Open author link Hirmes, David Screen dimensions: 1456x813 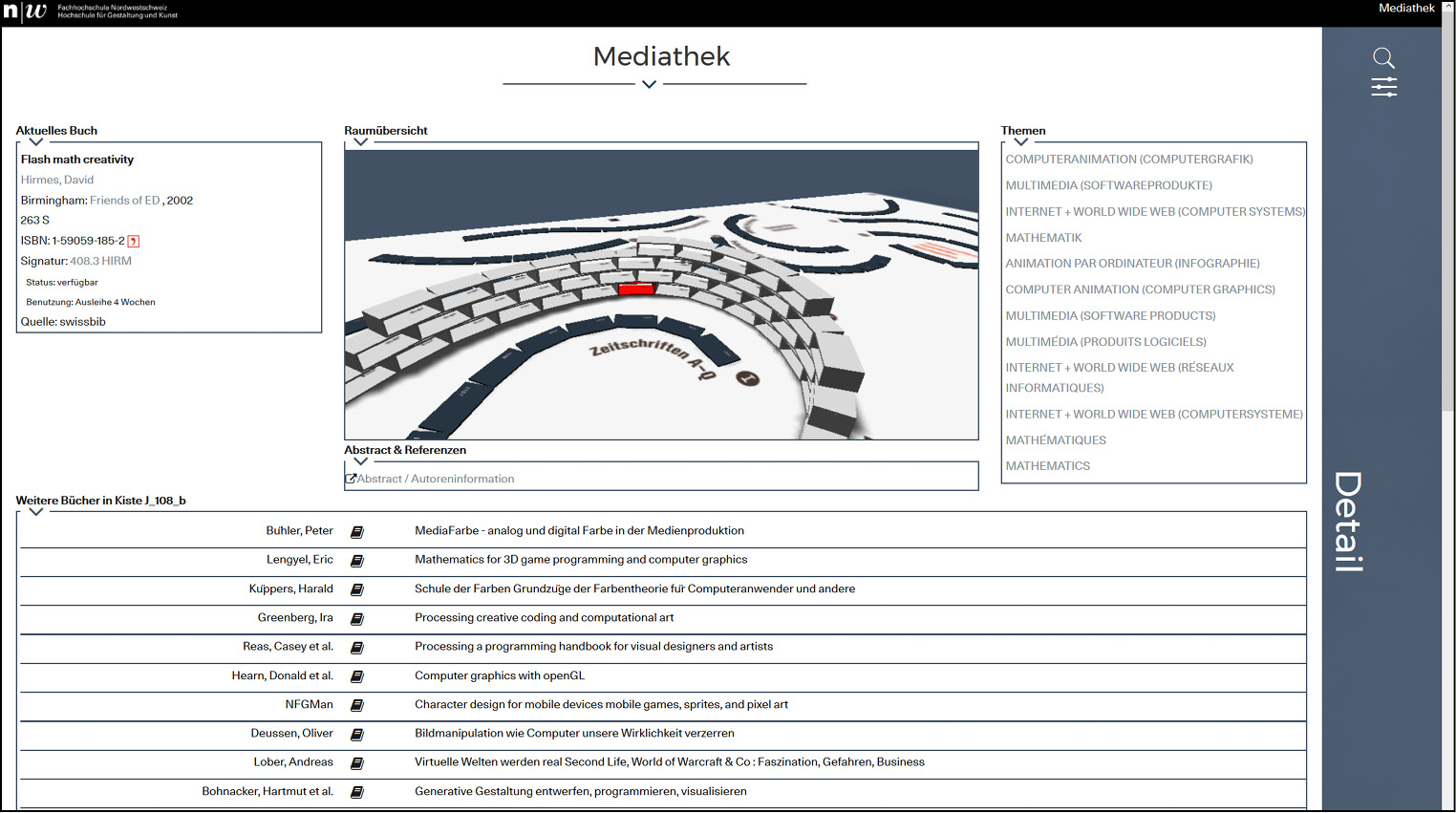click(x=57, y=180)
